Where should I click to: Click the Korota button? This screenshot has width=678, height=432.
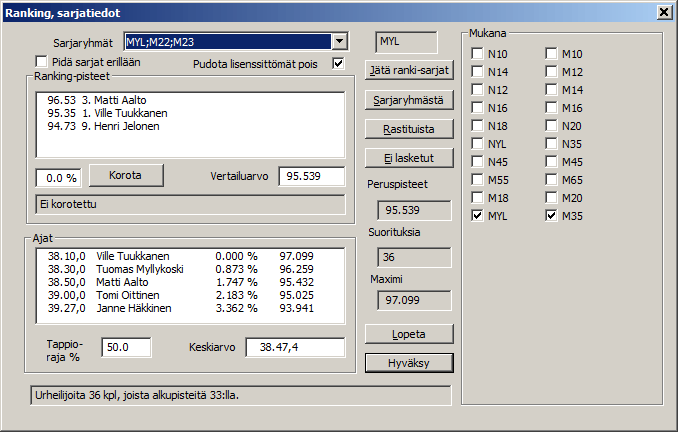pos(125,175)
